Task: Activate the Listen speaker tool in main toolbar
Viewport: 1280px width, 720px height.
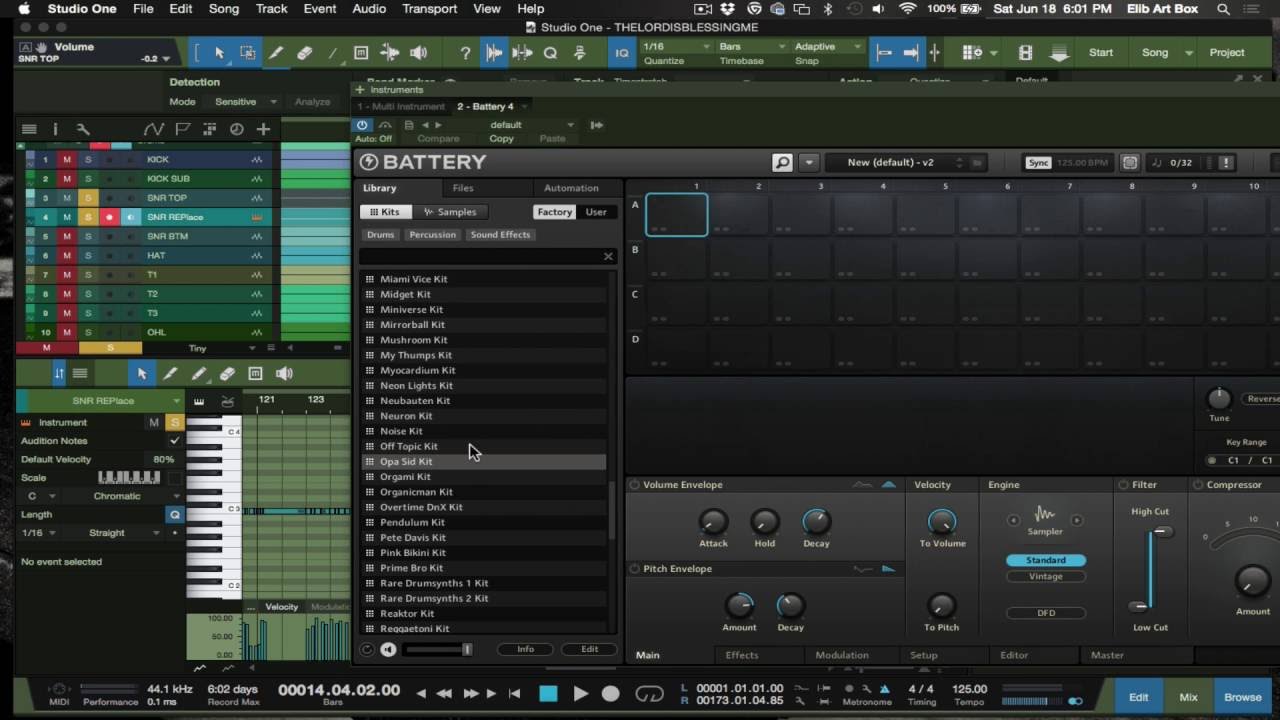Action: coord(418,53)
